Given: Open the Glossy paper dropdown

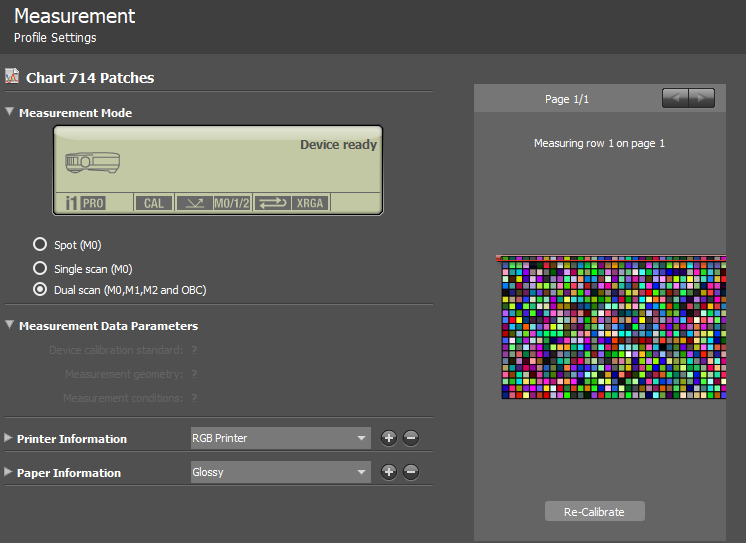Looking at the screenshot, I should click(281, 472).
